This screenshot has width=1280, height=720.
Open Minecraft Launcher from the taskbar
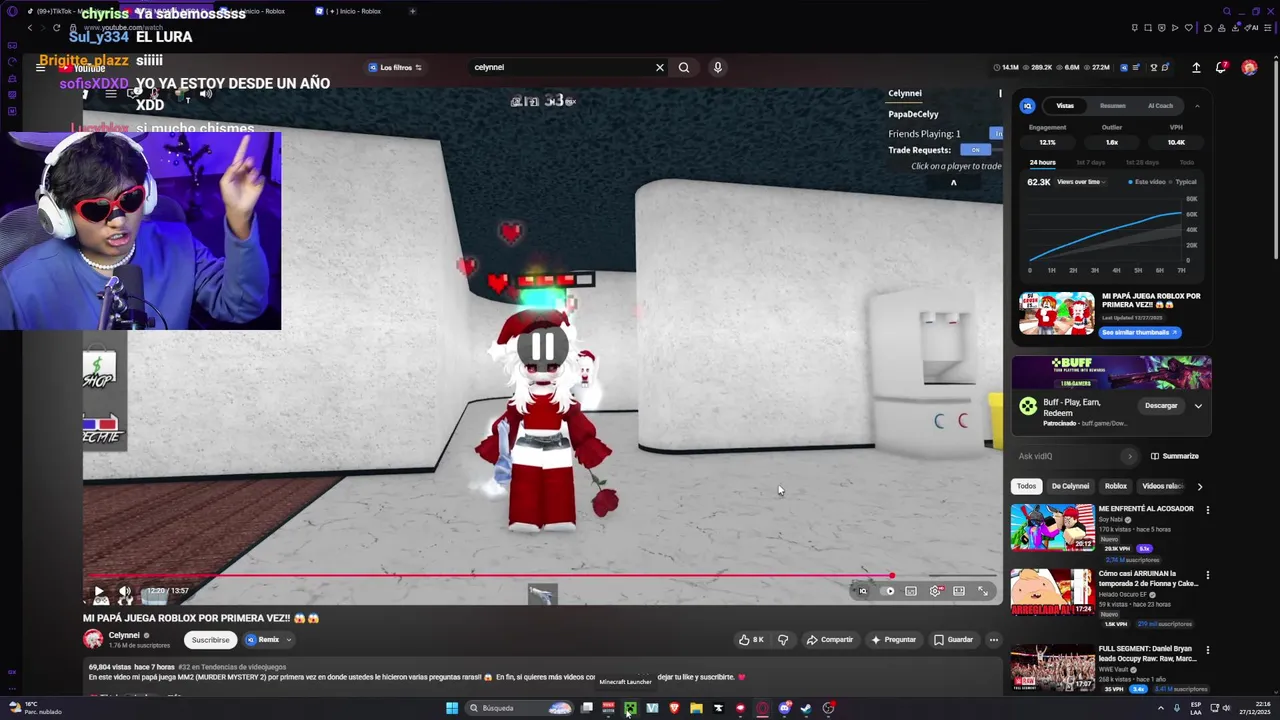click(630, 708)
